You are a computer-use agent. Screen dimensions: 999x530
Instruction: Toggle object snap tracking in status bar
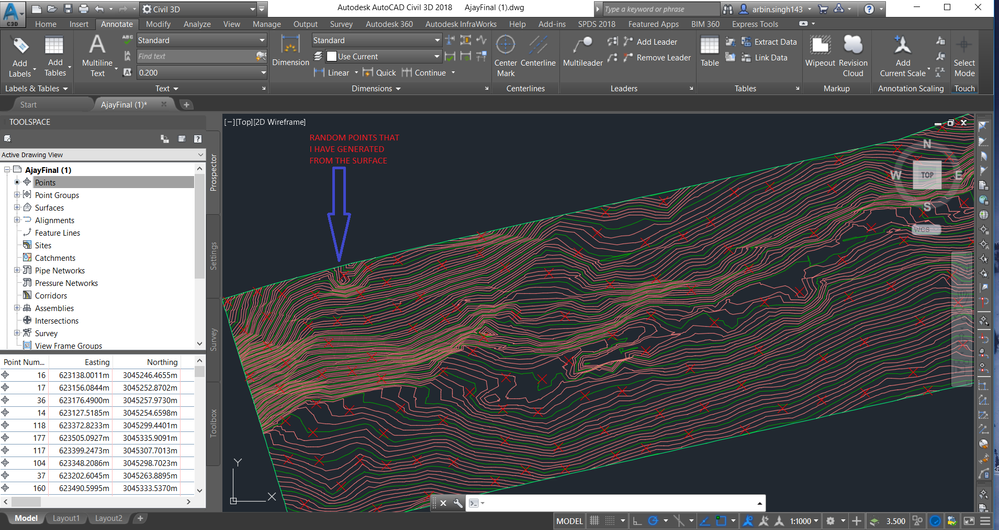pos(705,521)
